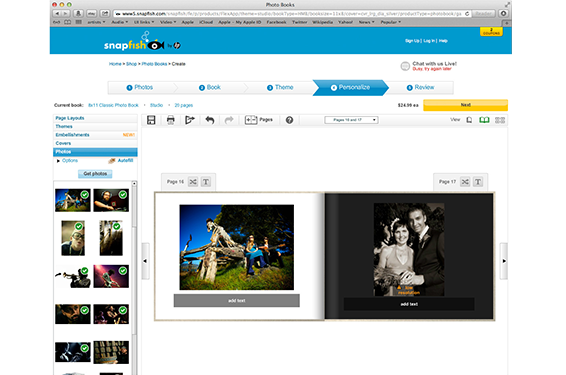Print the book using printer icon

coord(170,120)
